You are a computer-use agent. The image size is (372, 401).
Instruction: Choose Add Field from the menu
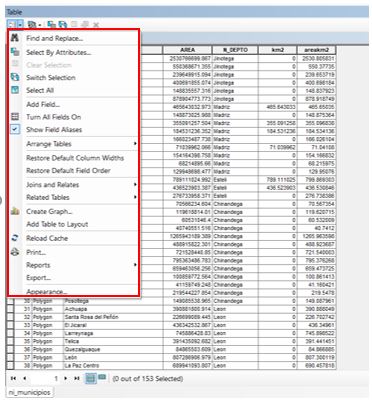coord(43,104)
